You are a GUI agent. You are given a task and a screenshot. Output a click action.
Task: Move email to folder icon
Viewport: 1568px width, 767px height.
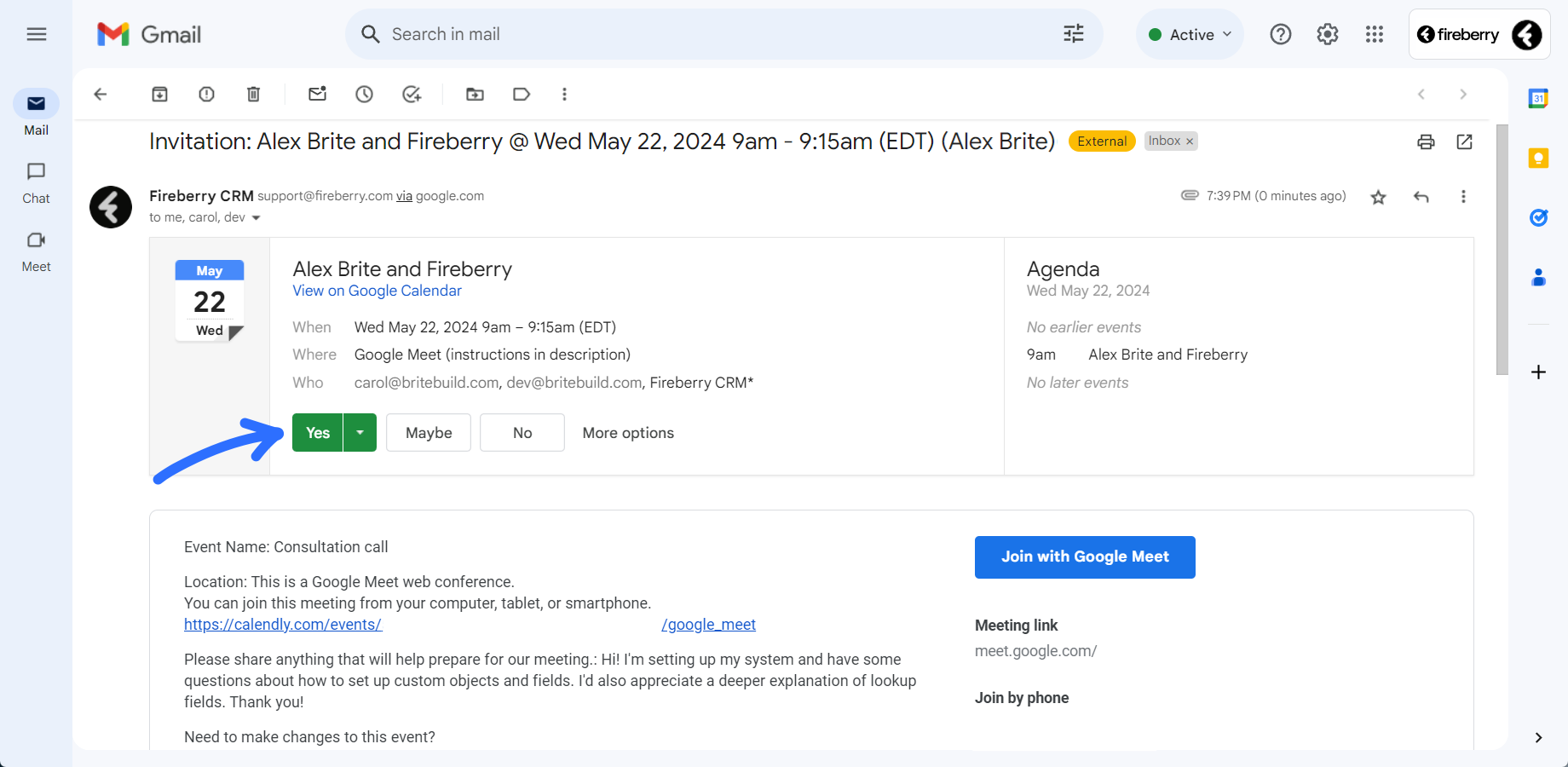pos(476,95)
